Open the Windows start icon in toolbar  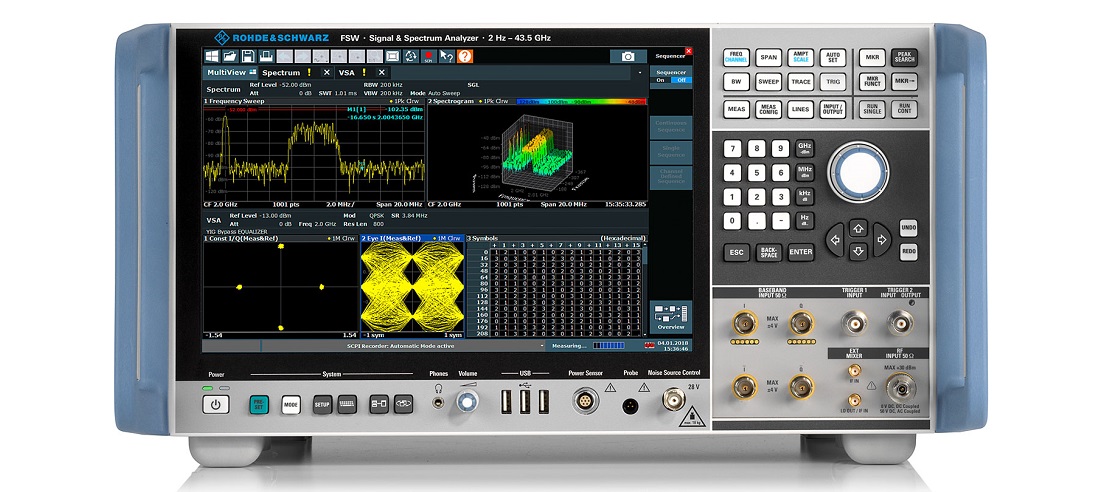tap(211, 56)
